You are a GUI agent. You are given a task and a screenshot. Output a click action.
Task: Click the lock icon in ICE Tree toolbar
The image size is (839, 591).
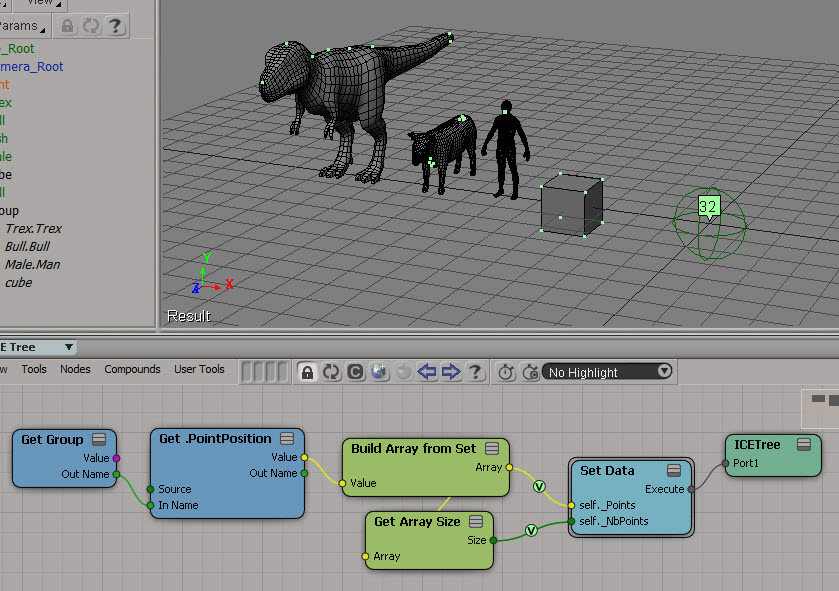coord(307,372)
